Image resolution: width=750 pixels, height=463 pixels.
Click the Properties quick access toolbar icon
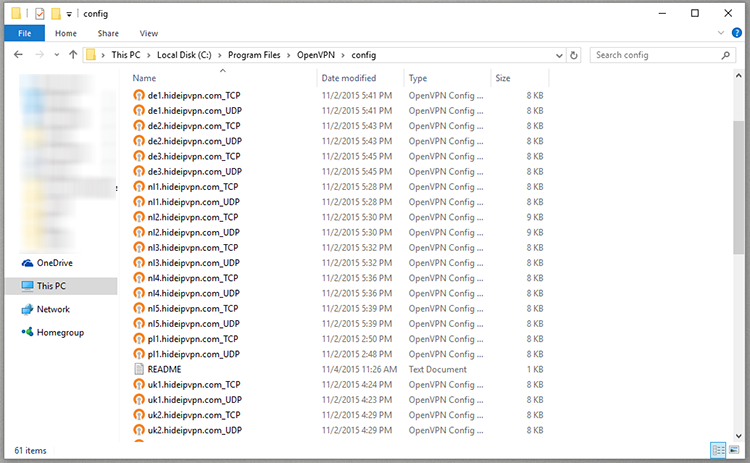coord(40,14)
